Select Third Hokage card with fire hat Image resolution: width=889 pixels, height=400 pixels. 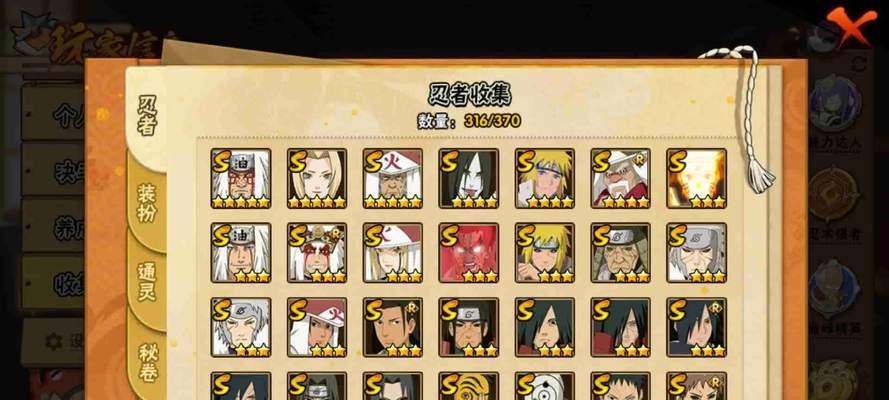pos(392,178)
